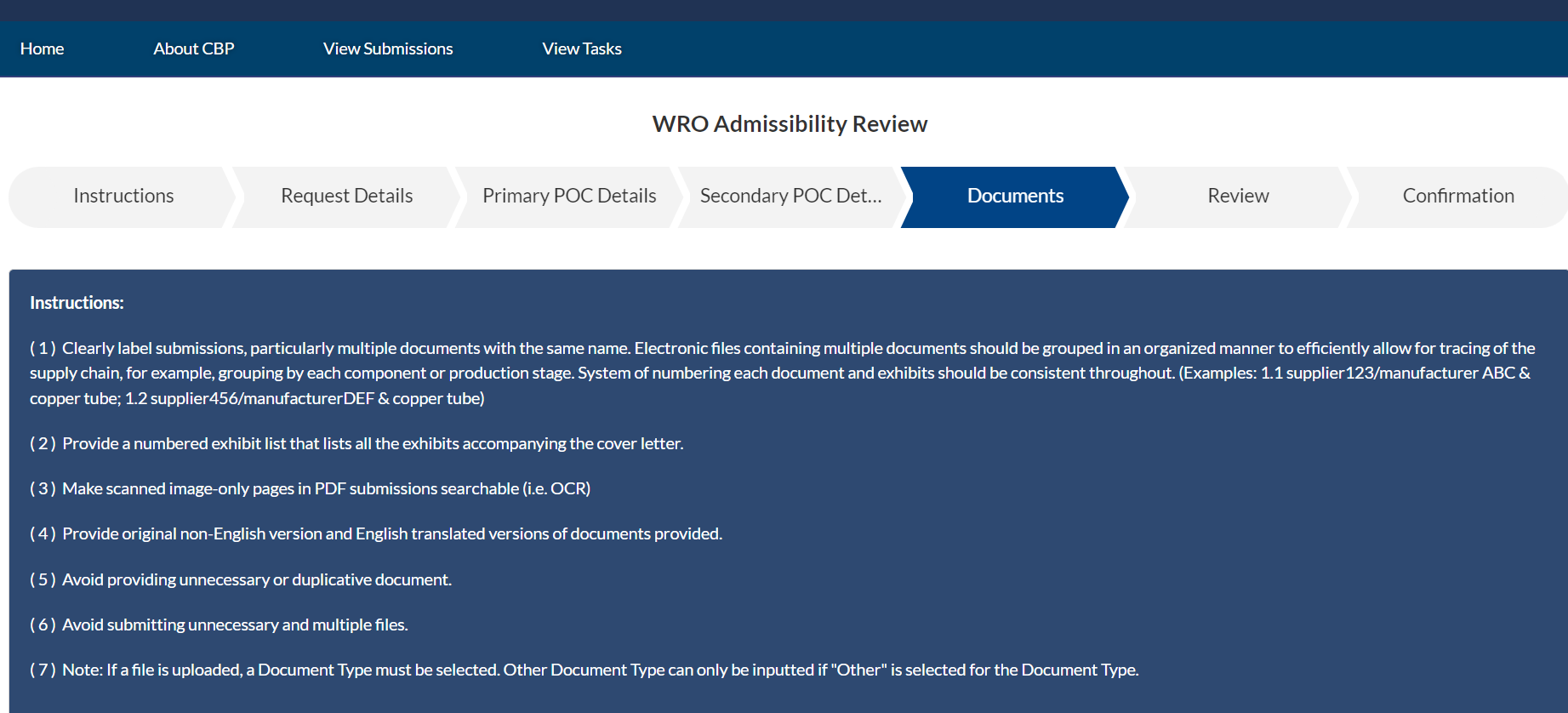Select the Confirmation step
The height and width of the screenshot is (713, 1568).
1458,196
